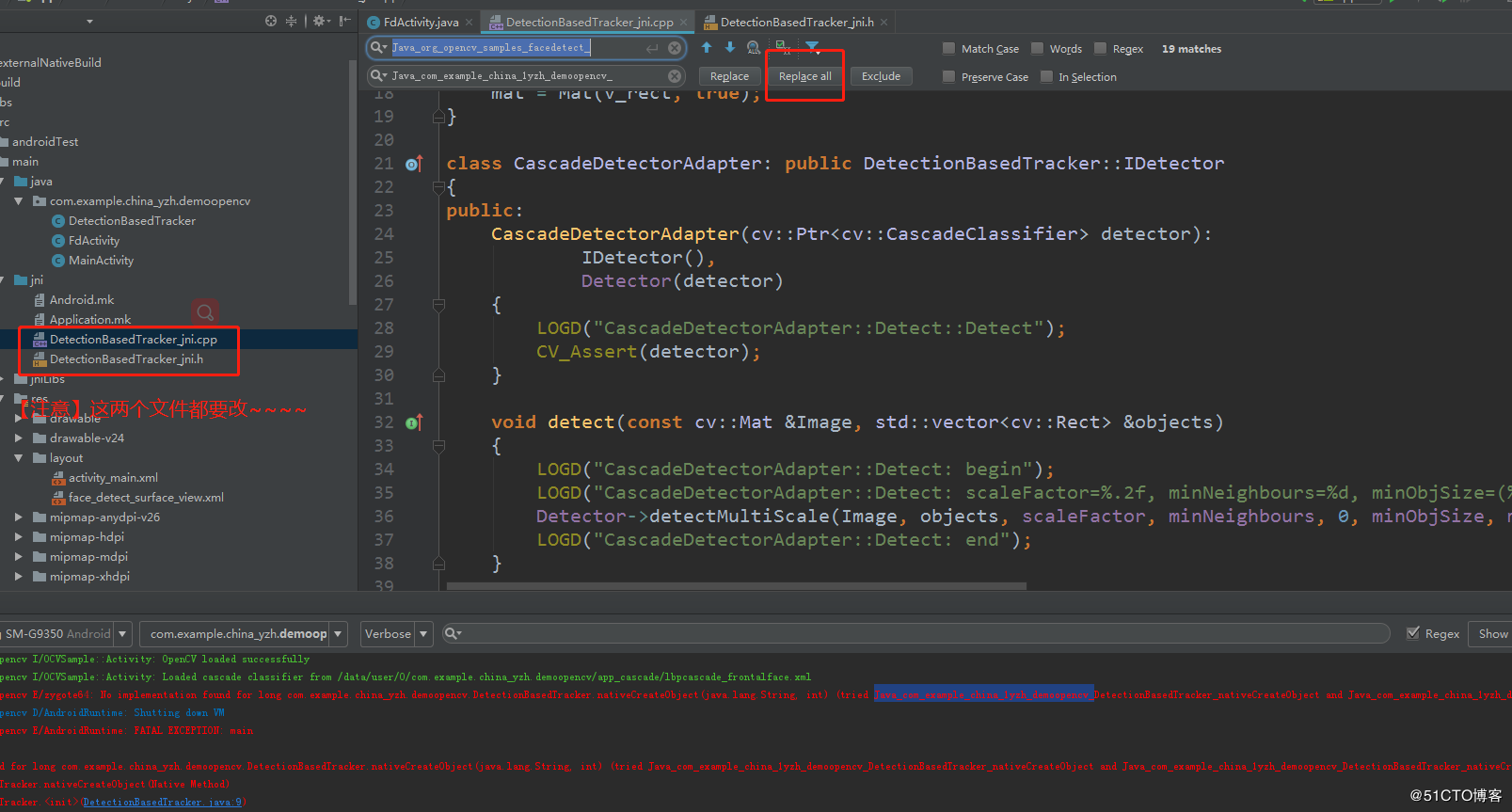Expand the mipmap-xhdpi folder
The width and height of the screenshot is (1512, 812).
[19, 577]
